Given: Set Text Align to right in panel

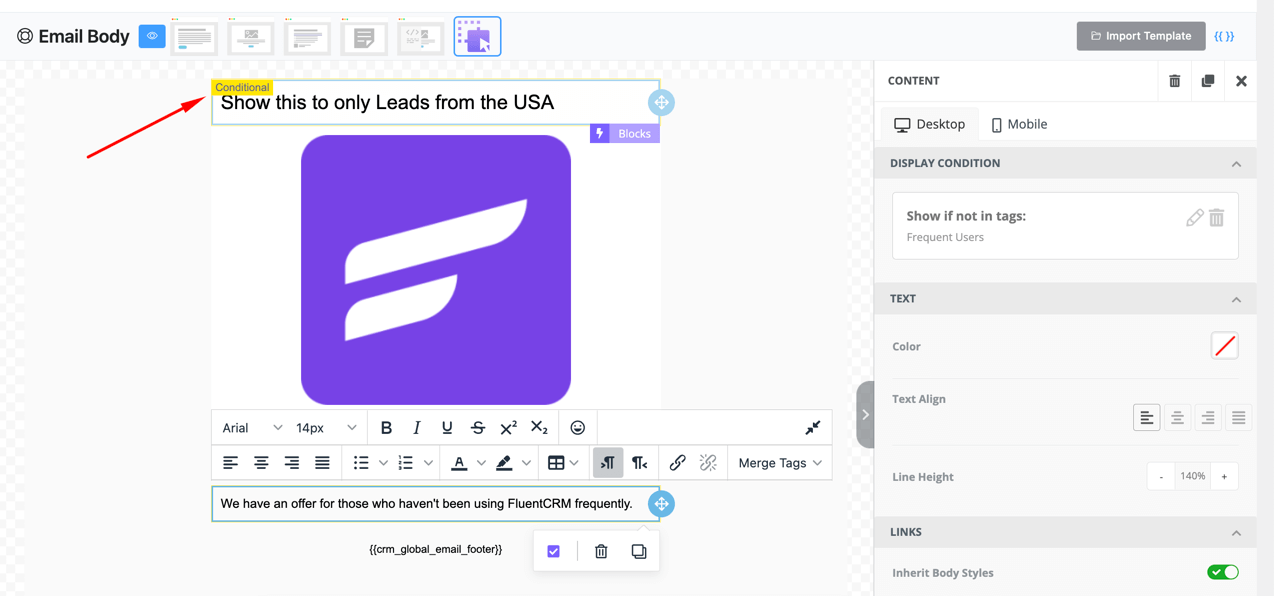Looking at the screenshot, I should coord(1208,417).
